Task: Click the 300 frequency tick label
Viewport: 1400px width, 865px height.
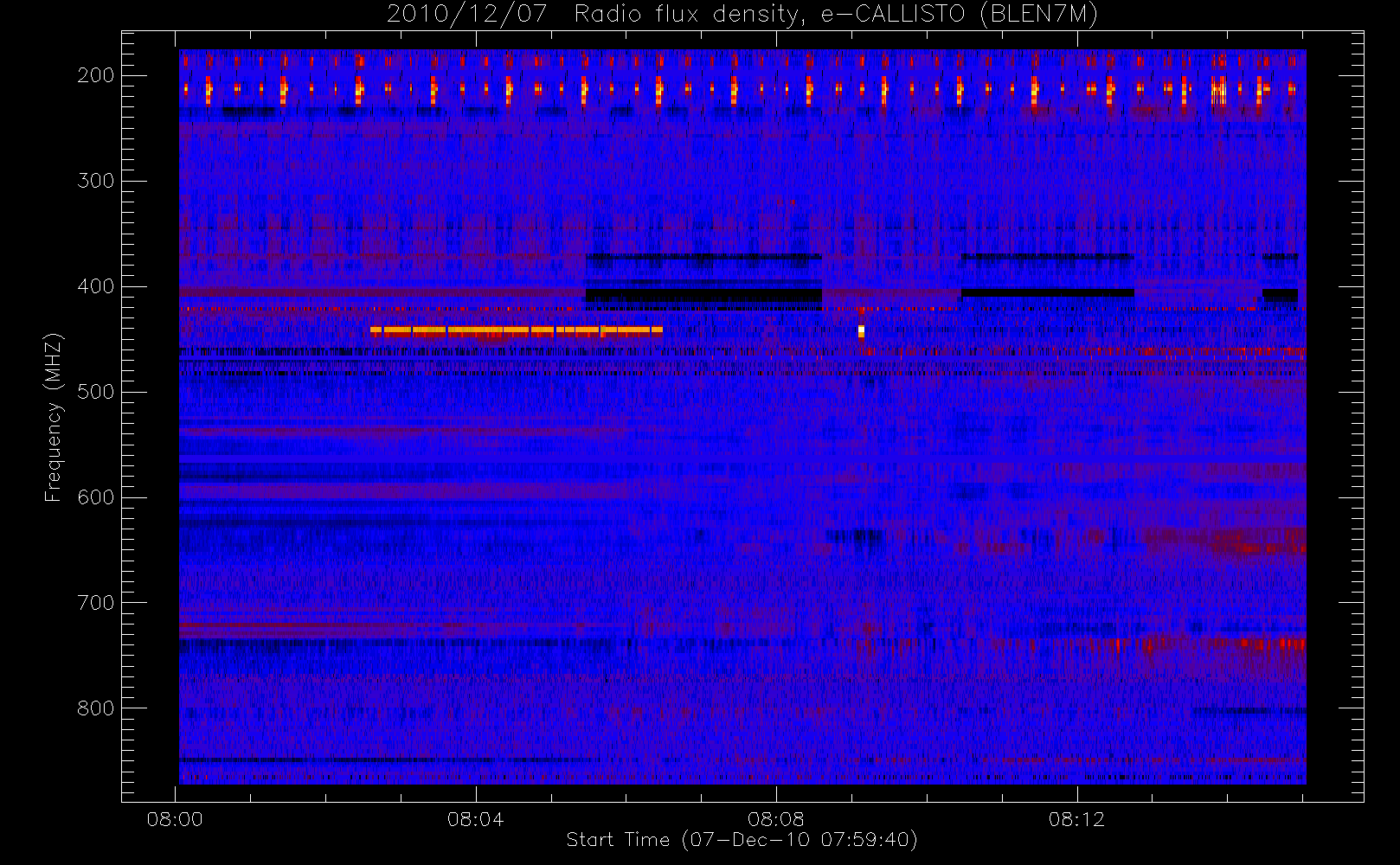Action: click(x=96, y=181)
